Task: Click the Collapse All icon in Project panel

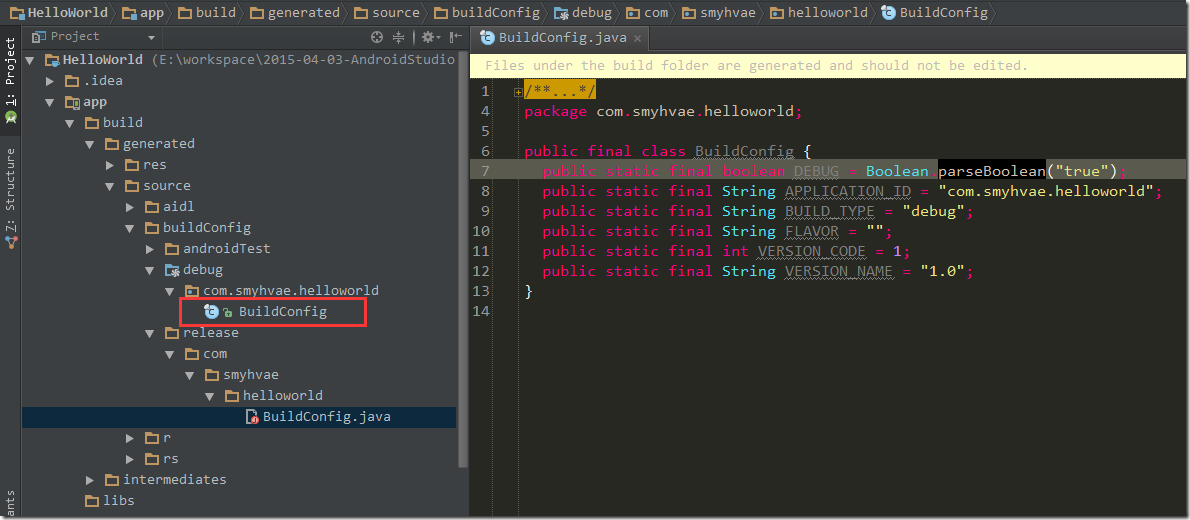Action: pos(399,37)
